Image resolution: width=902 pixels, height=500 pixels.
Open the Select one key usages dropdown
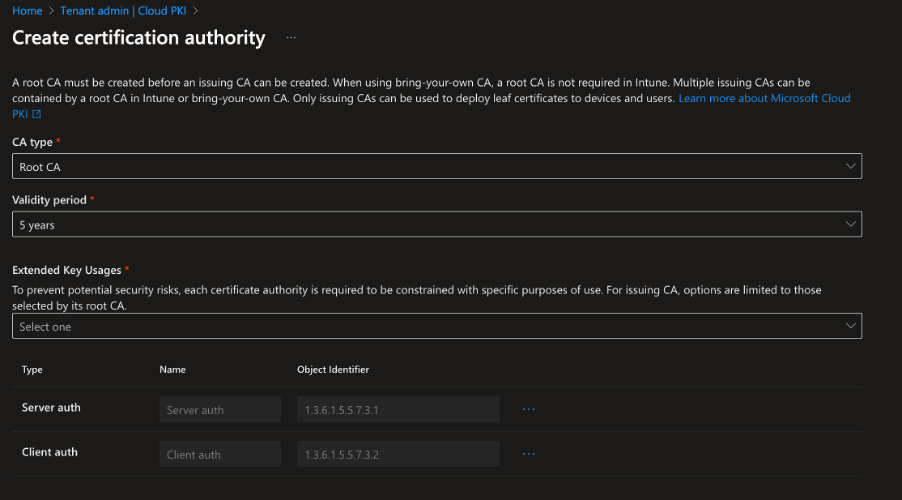(x=437, y=326)
